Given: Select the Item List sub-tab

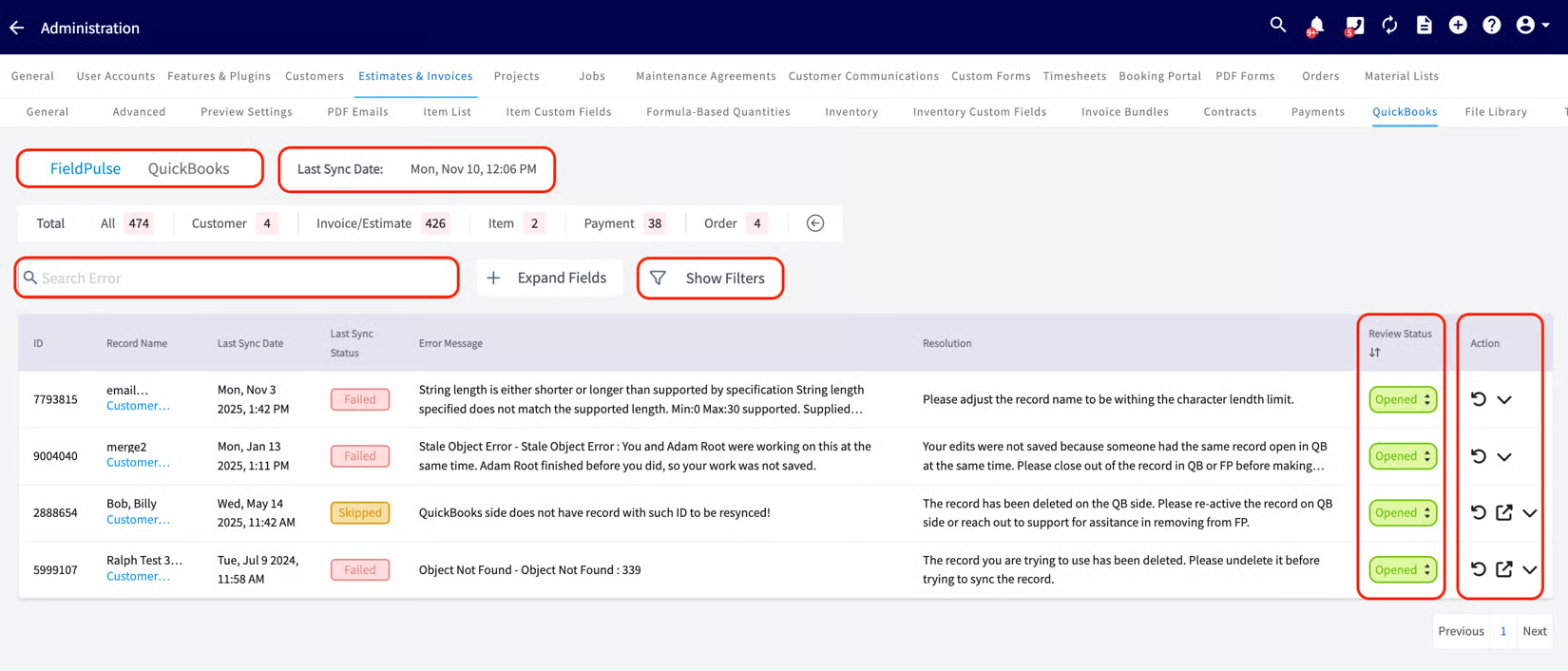Looking at the screenshot, I should click(447, 111).
